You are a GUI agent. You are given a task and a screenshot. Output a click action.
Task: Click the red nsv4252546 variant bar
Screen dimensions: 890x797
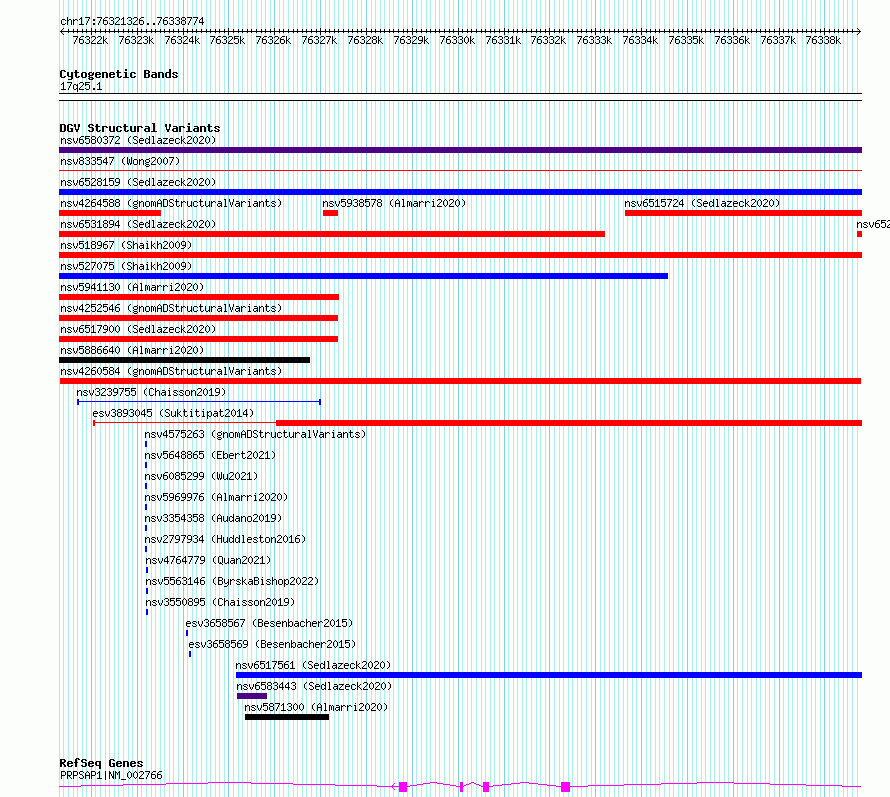click(x=199, y=318)
